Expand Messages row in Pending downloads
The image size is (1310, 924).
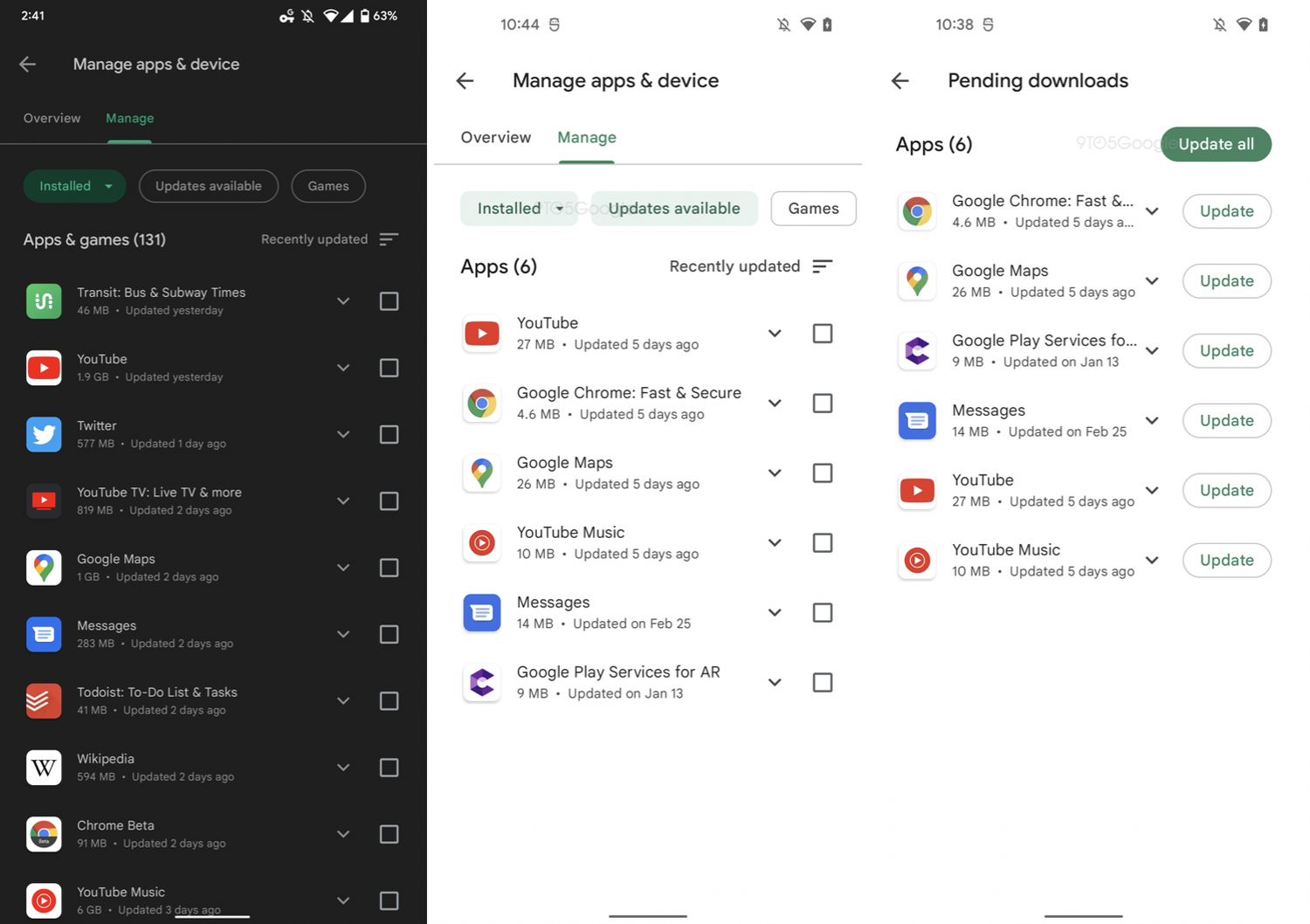(x=1153, y=421)
